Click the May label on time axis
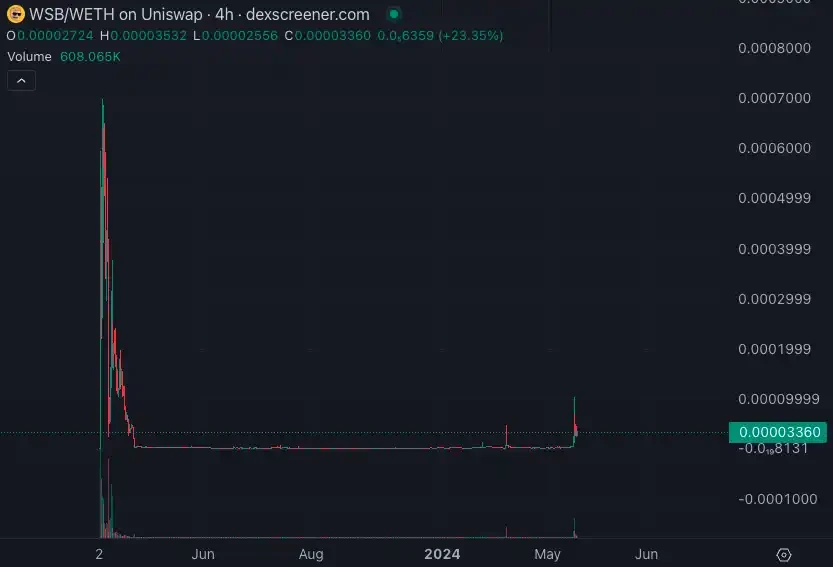Image resolution: width=833 pixels, height=567 pixels. coord(547,554)
